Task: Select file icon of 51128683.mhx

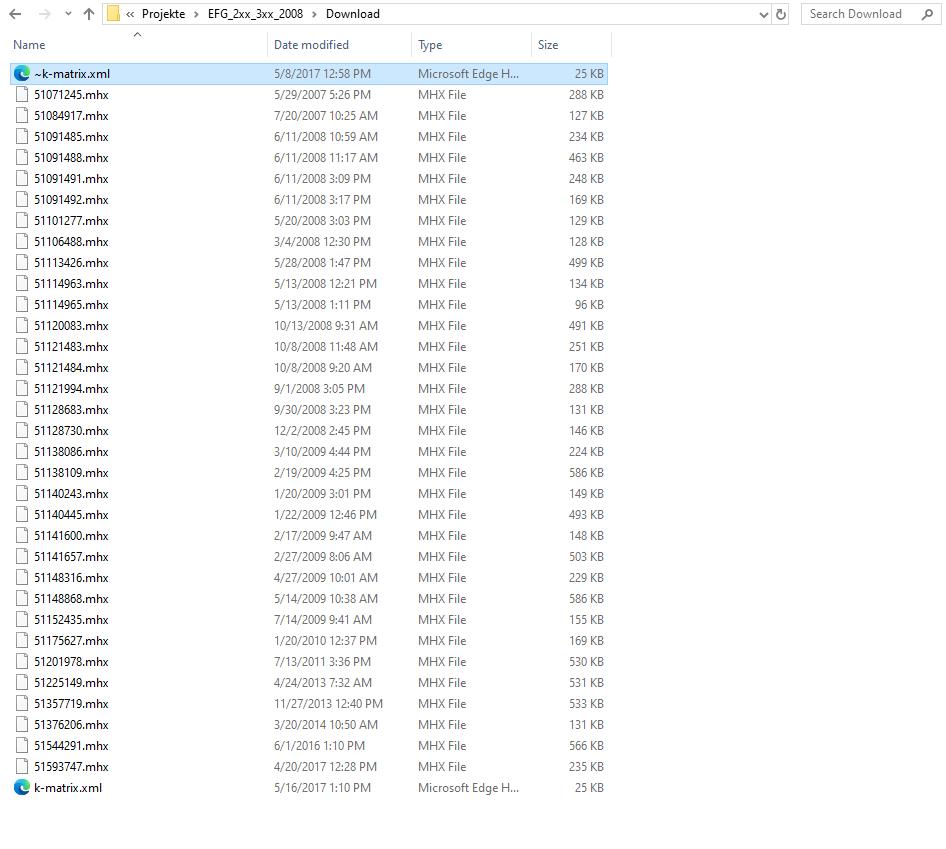Action: 22,410
